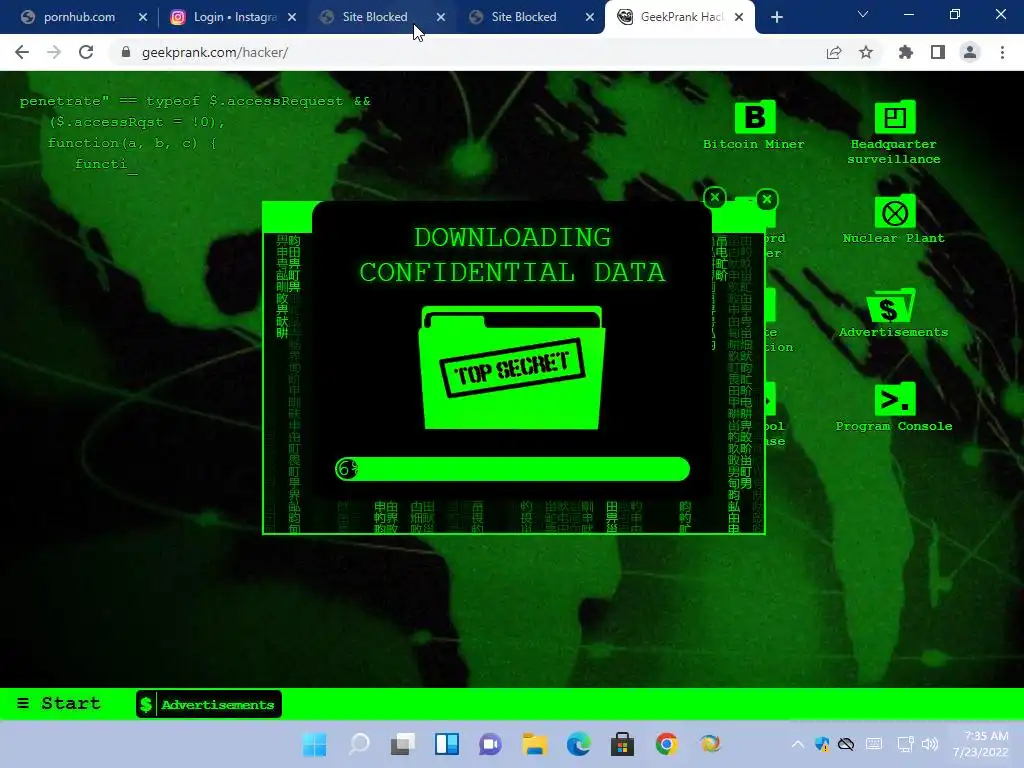
Task: Open network status tray icon
Action: click(x=905, y=744)
